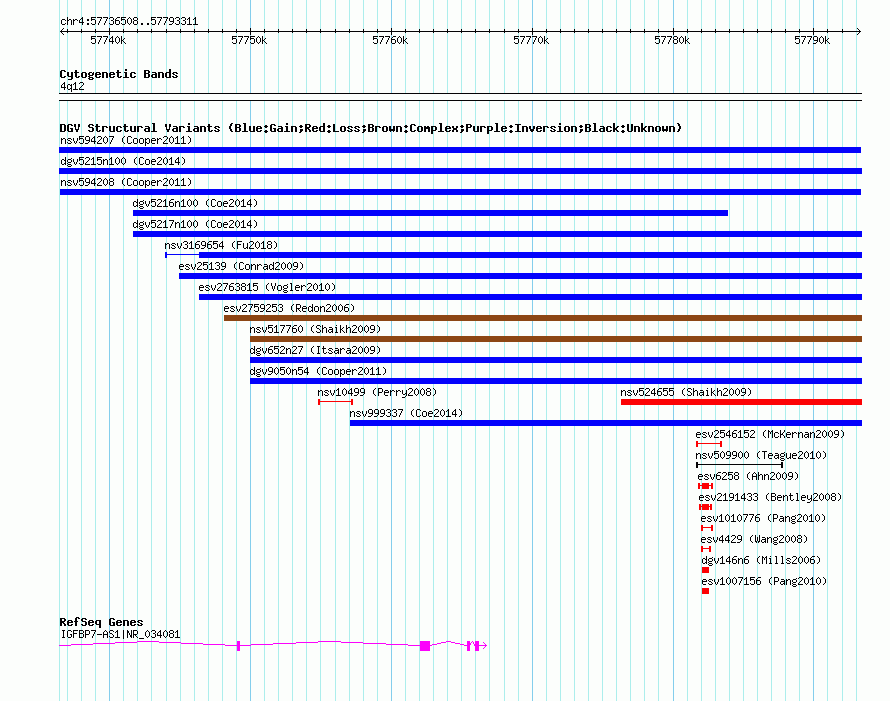Open the dgv5216n100 (Coe2014) variant bar
This screenshot has width=890, height=701.
(430, 213)
